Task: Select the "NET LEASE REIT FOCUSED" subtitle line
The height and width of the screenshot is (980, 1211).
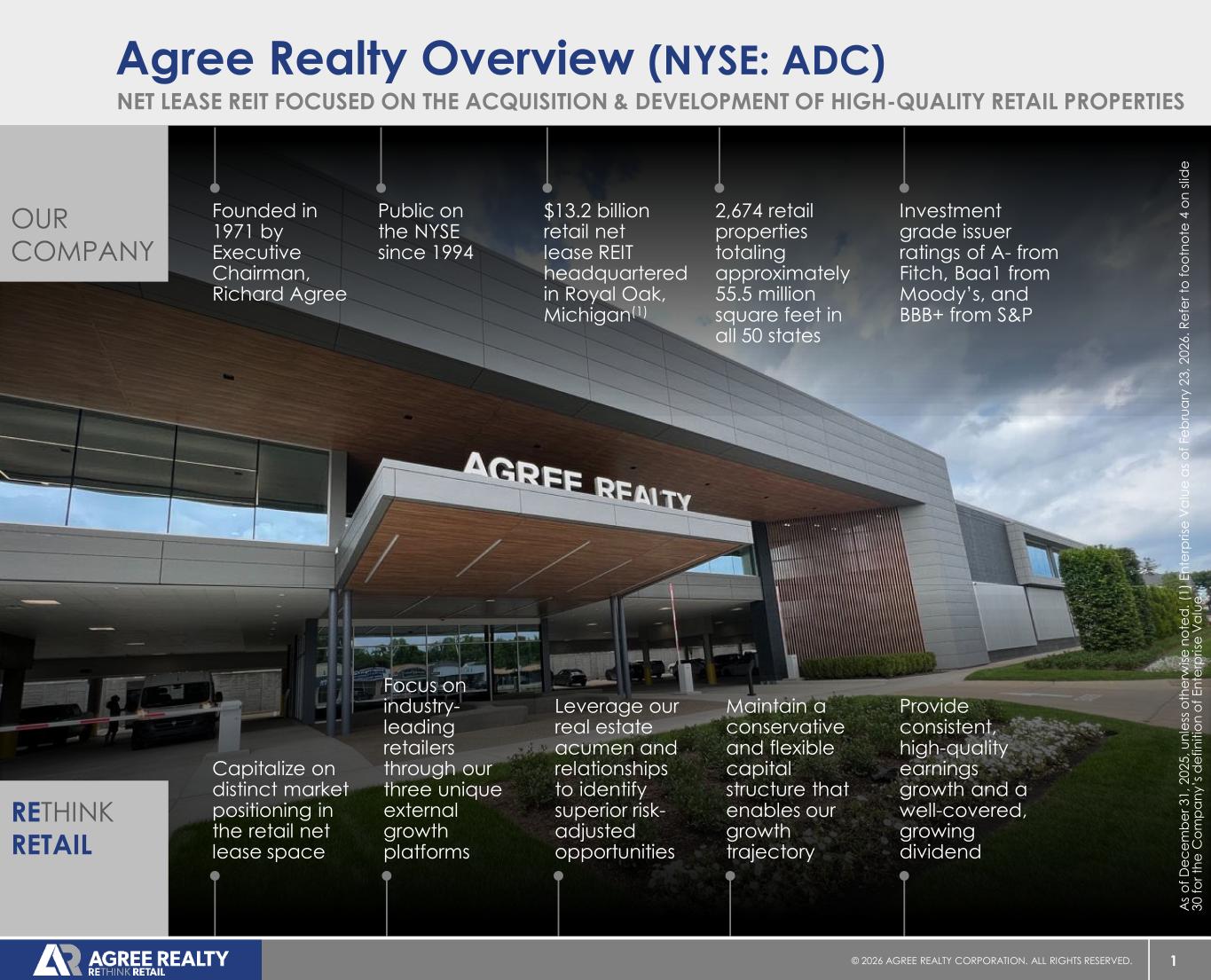Action: (650, 102)
